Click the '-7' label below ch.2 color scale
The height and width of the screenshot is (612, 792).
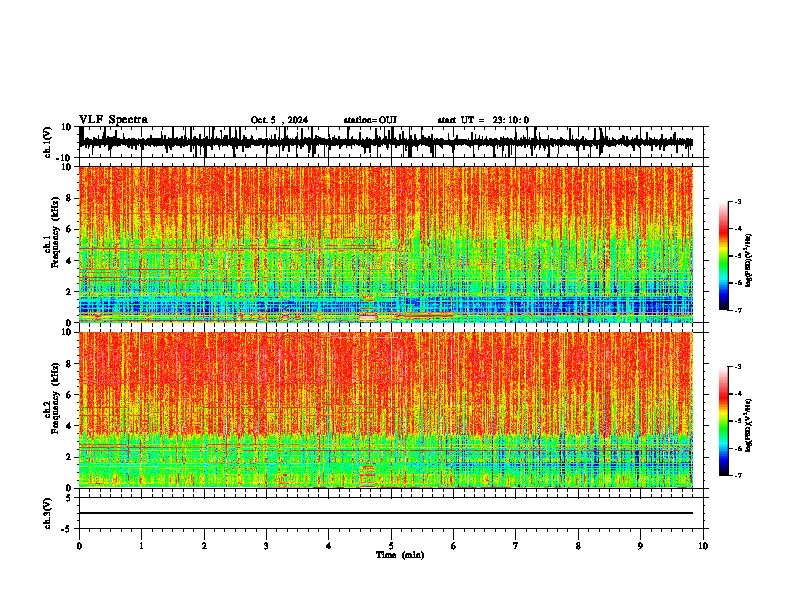point(738,475)
